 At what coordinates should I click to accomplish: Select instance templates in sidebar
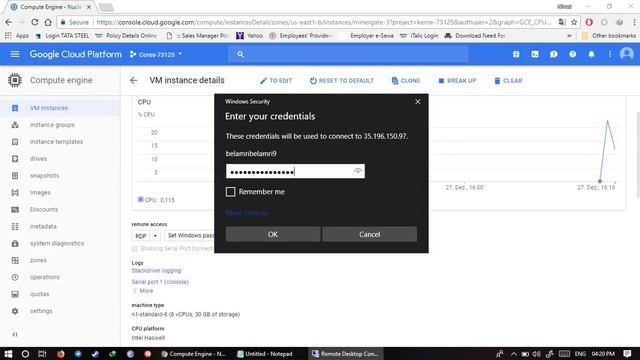(60, 142)
